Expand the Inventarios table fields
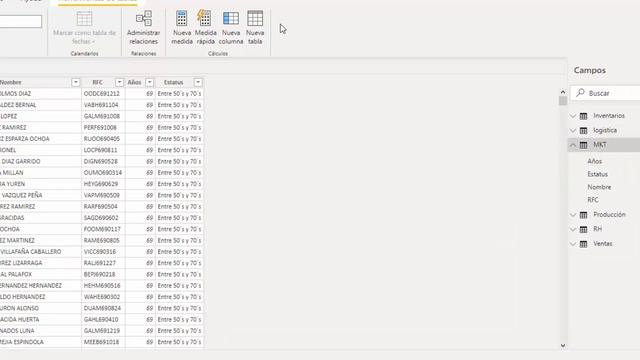Screen dimensions: 640x360 click(x=573, y=116)
